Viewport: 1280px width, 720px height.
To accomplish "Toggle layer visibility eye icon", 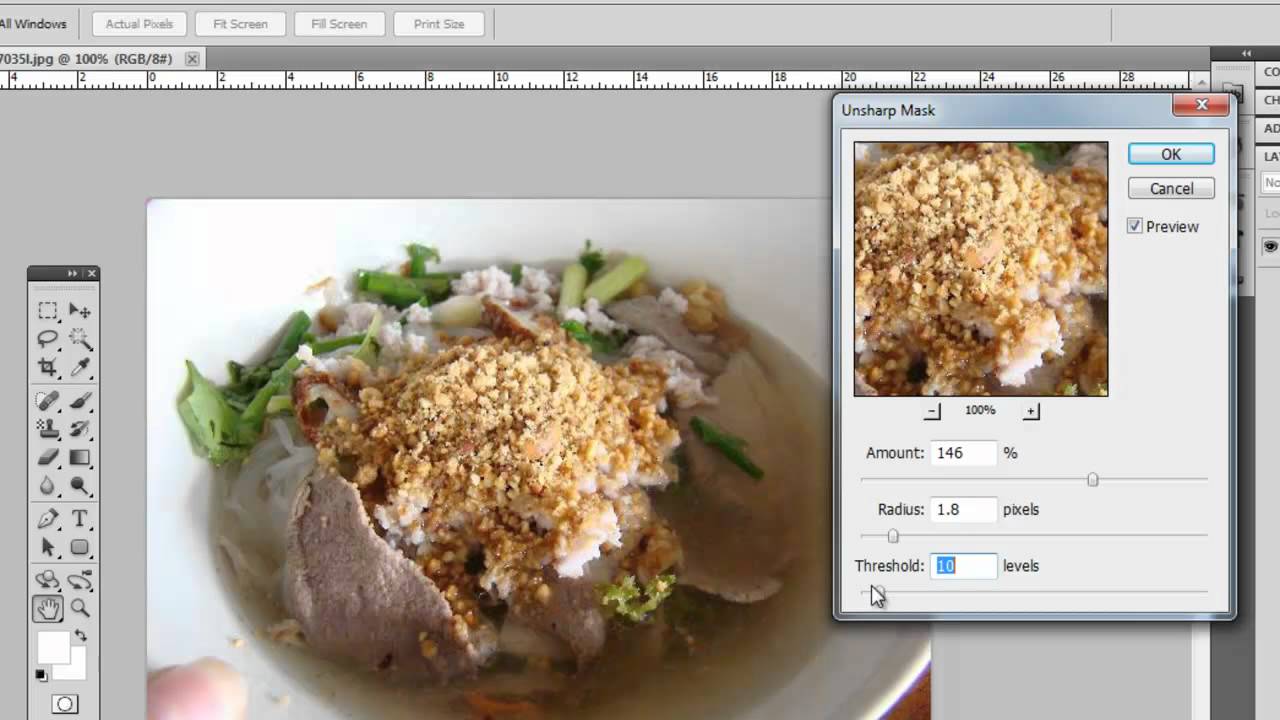I will (x=1270, y=246).
